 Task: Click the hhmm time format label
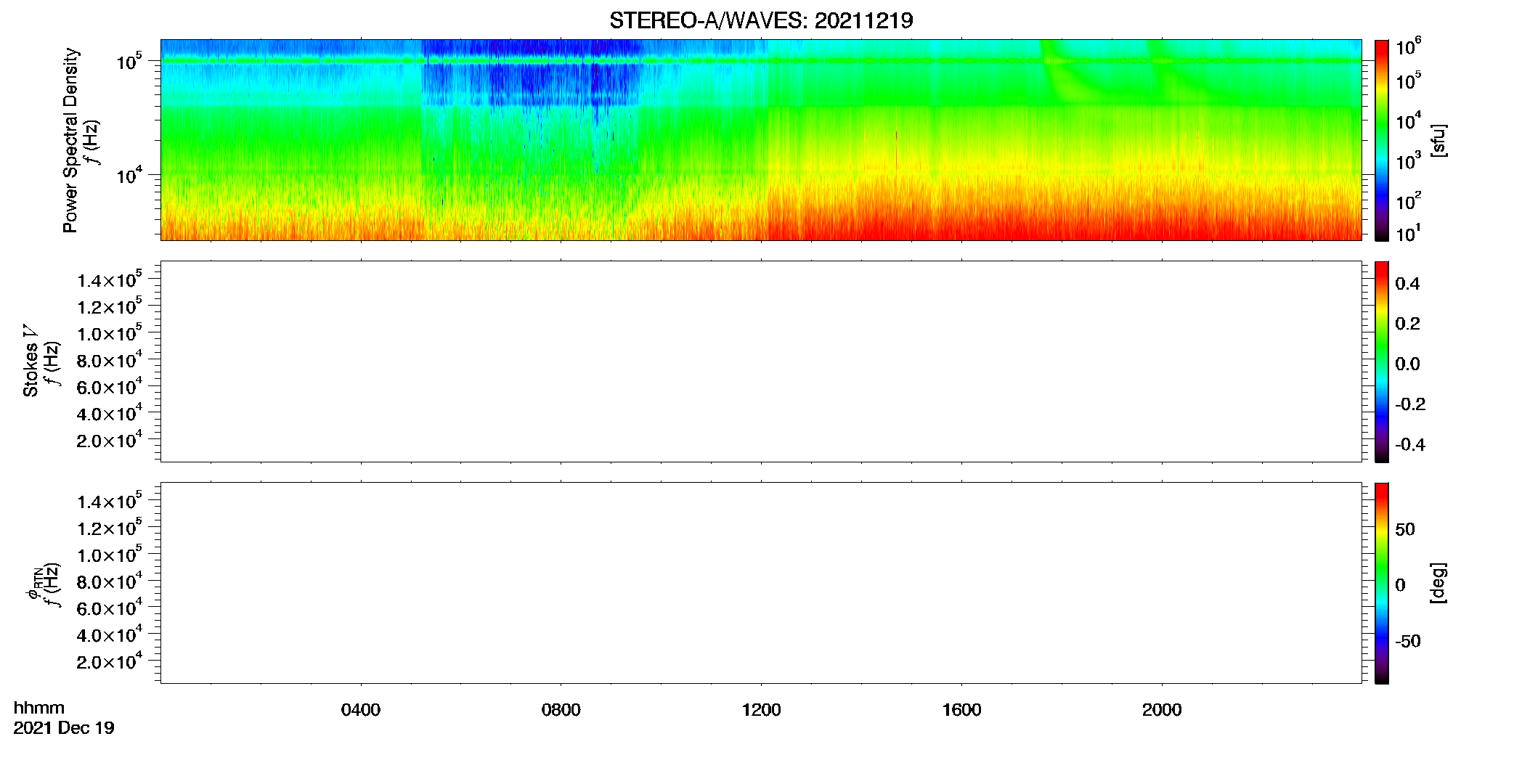[x=39, y=708]
